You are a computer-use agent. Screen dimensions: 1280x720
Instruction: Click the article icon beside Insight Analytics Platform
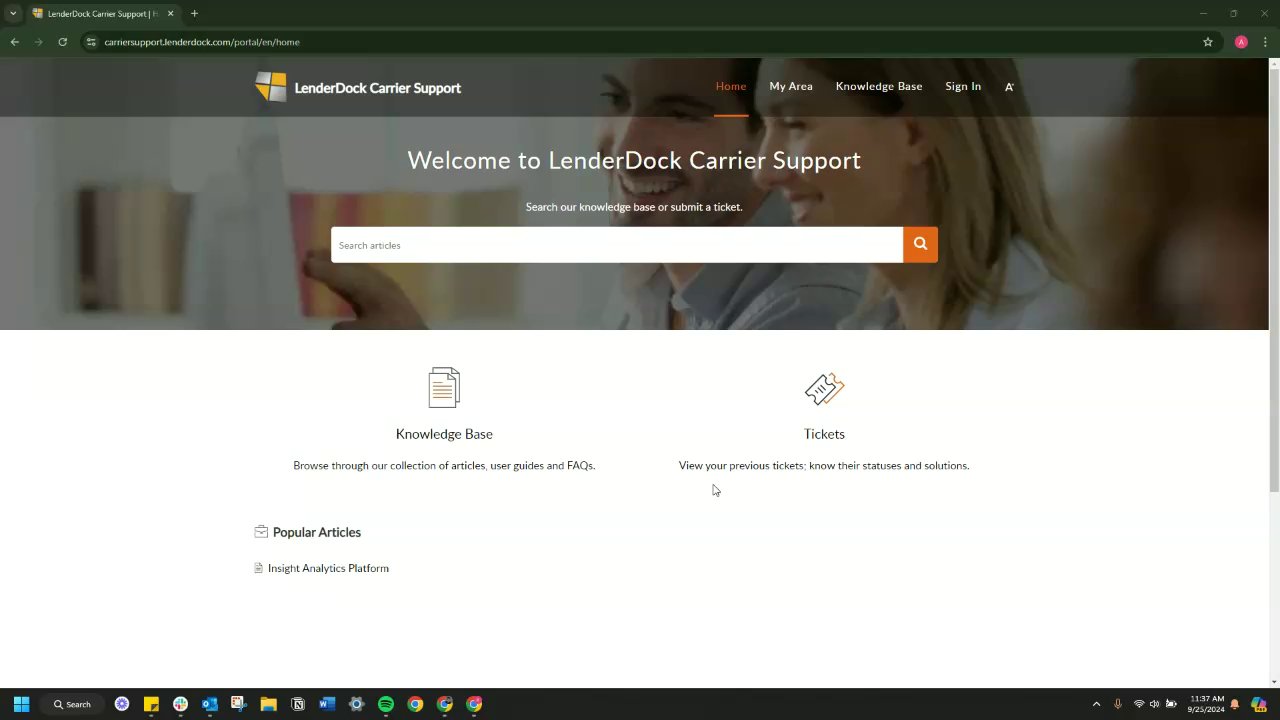coord(258,568)
